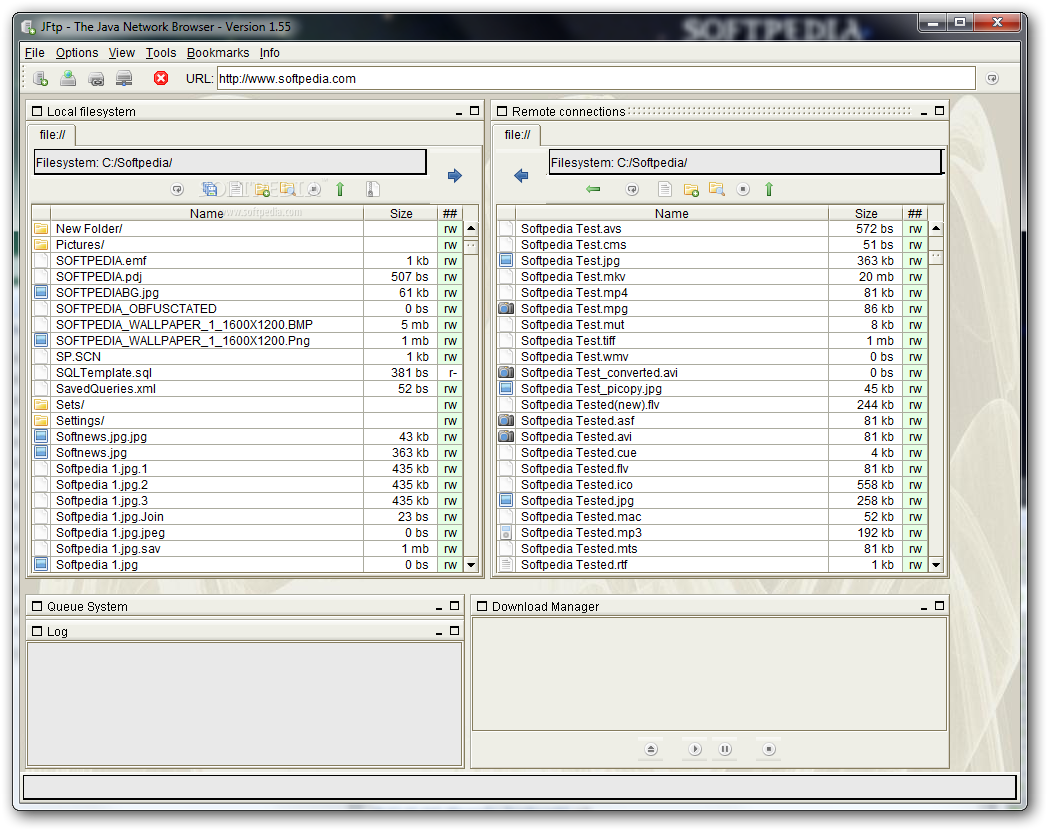Click the stop icon in Remote connections toolbar
1048x831 pixels.
[x=743, y=190]
